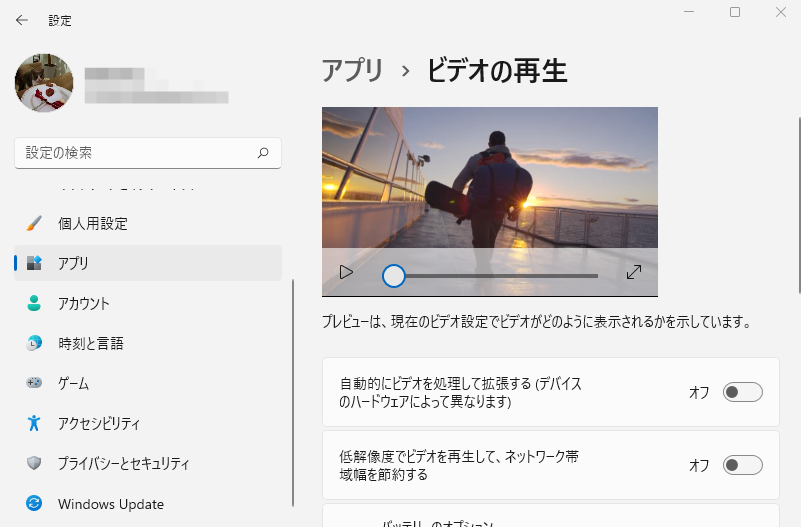Viewport: 801px width, 527px height.
Task: Open ゲーム in the sidebar
Action: 148,383
